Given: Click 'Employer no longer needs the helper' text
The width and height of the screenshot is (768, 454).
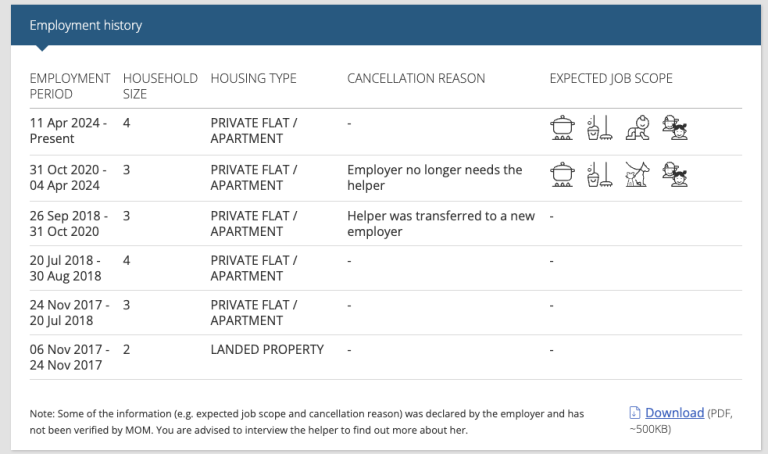Looking at the screenshot, I should (x=434, y=177).
